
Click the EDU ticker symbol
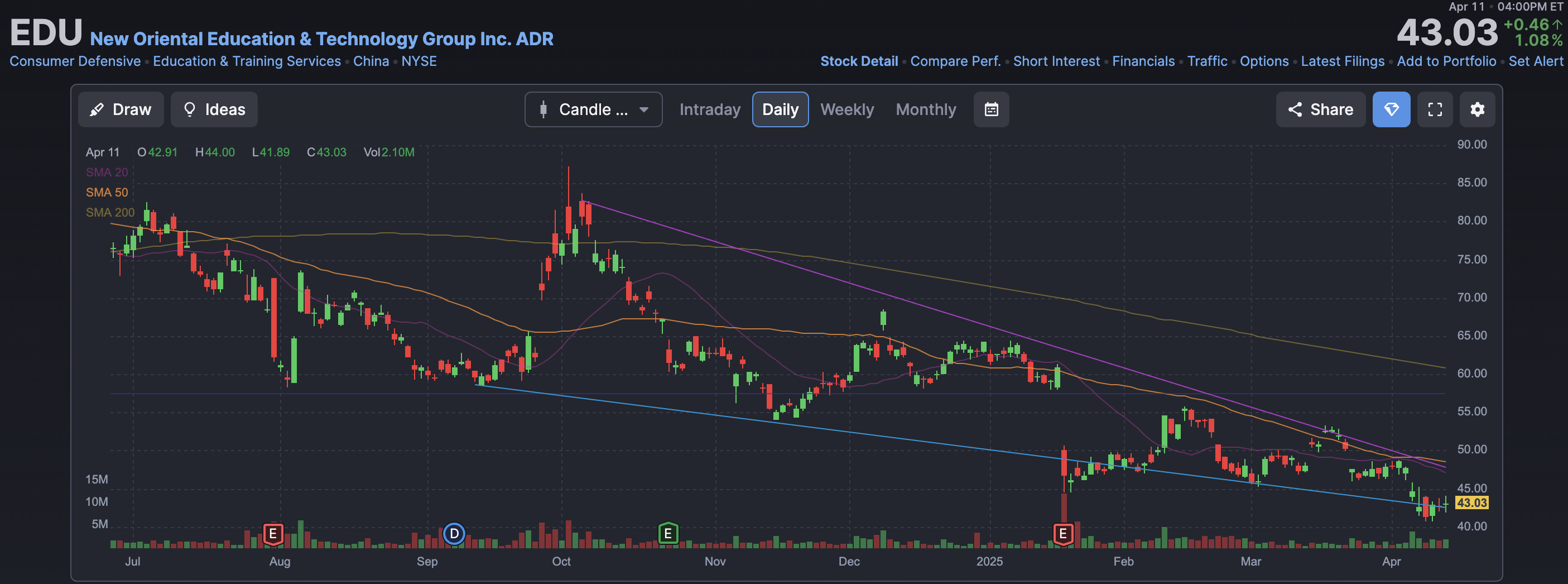(46, 33)
